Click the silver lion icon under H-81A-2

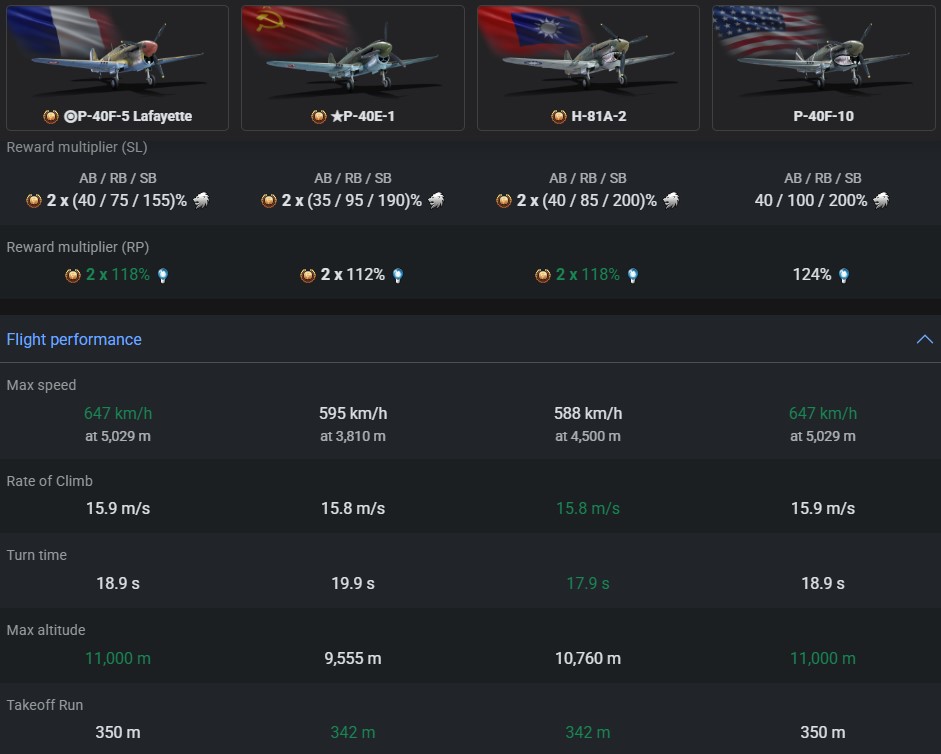(x=672, y=200)
